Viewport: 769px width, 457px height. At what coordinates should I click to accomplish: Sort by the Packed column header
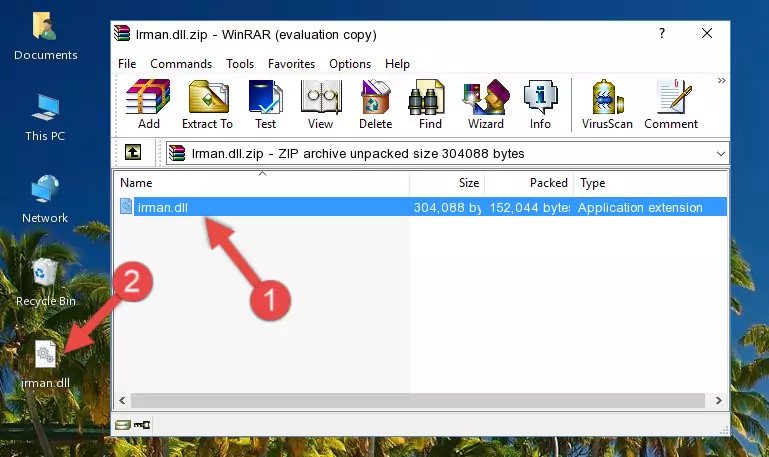(x=529, y=183)
